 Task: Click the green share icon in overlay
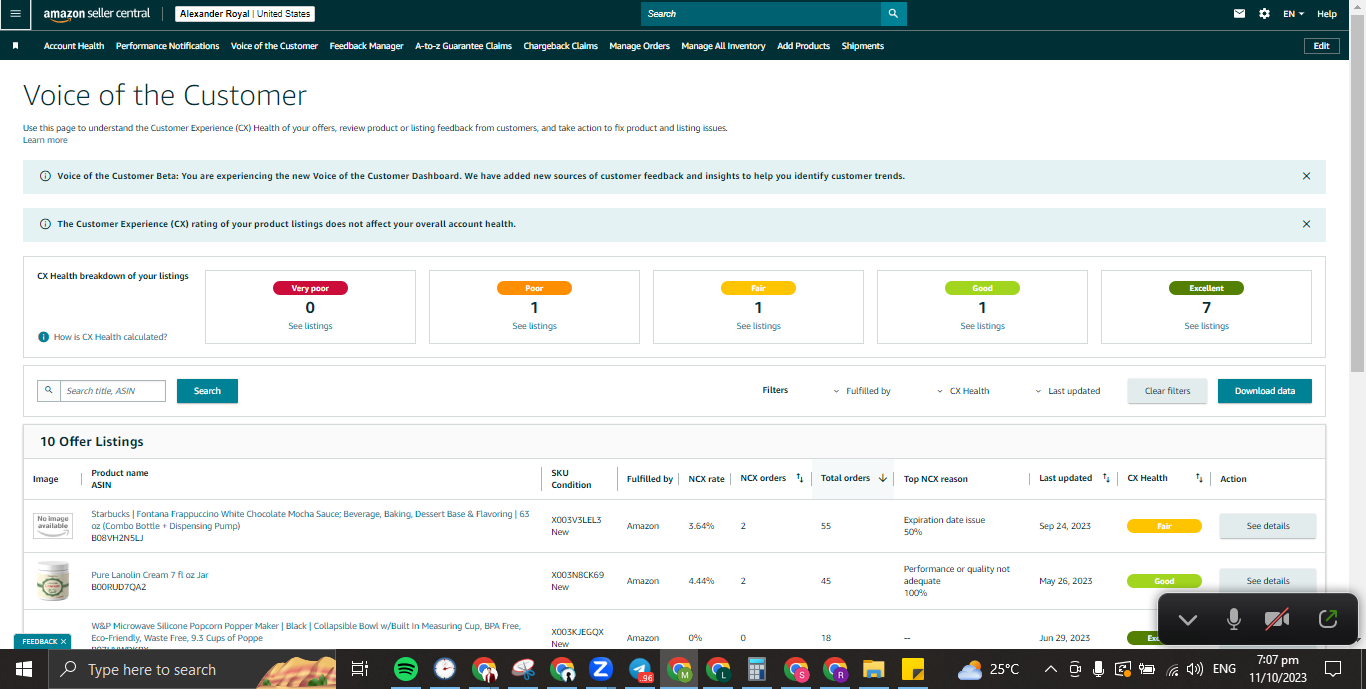(1328, 620)
